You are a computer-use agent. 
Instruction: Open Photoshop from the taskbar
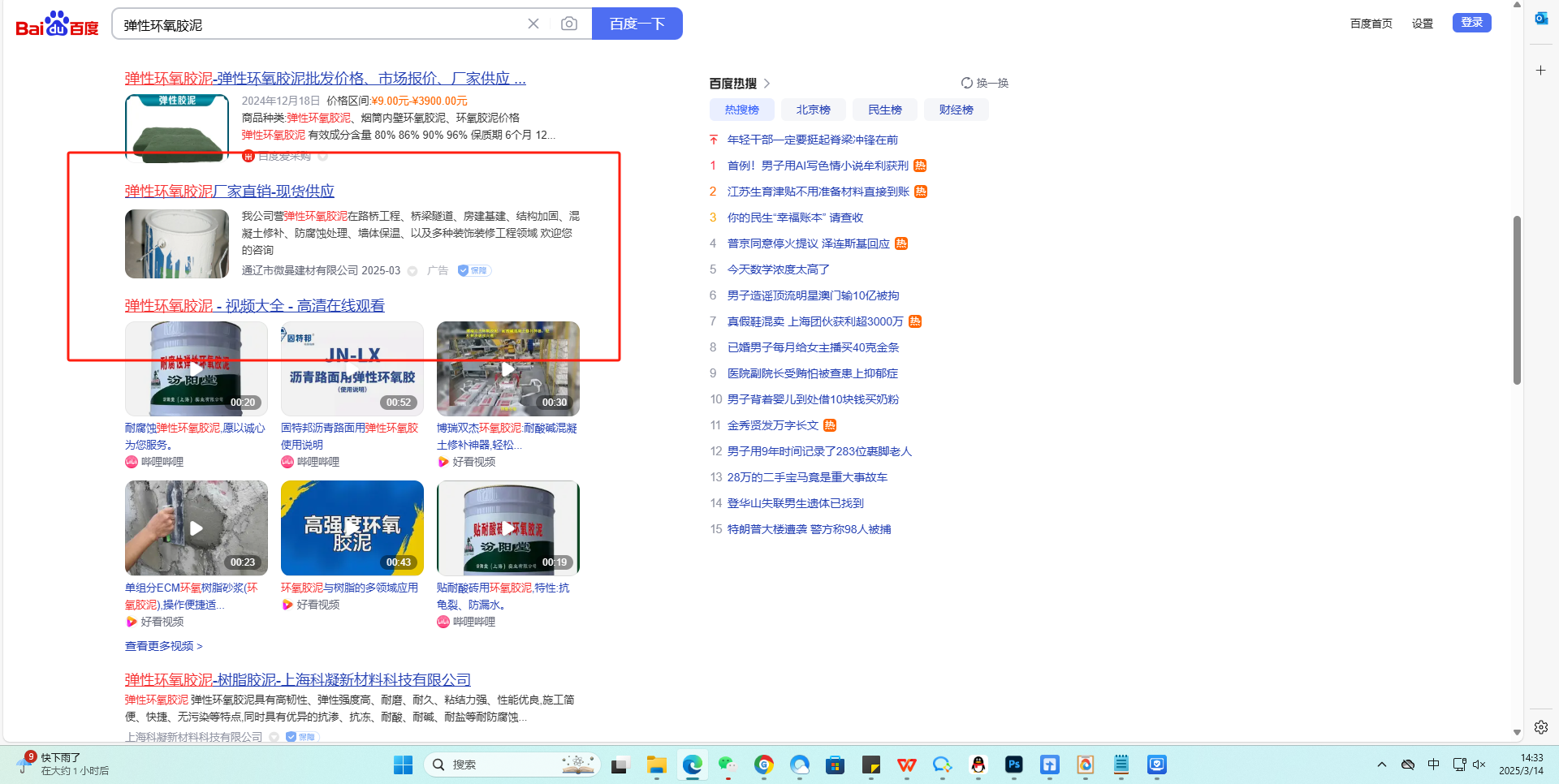[1014, 765]
